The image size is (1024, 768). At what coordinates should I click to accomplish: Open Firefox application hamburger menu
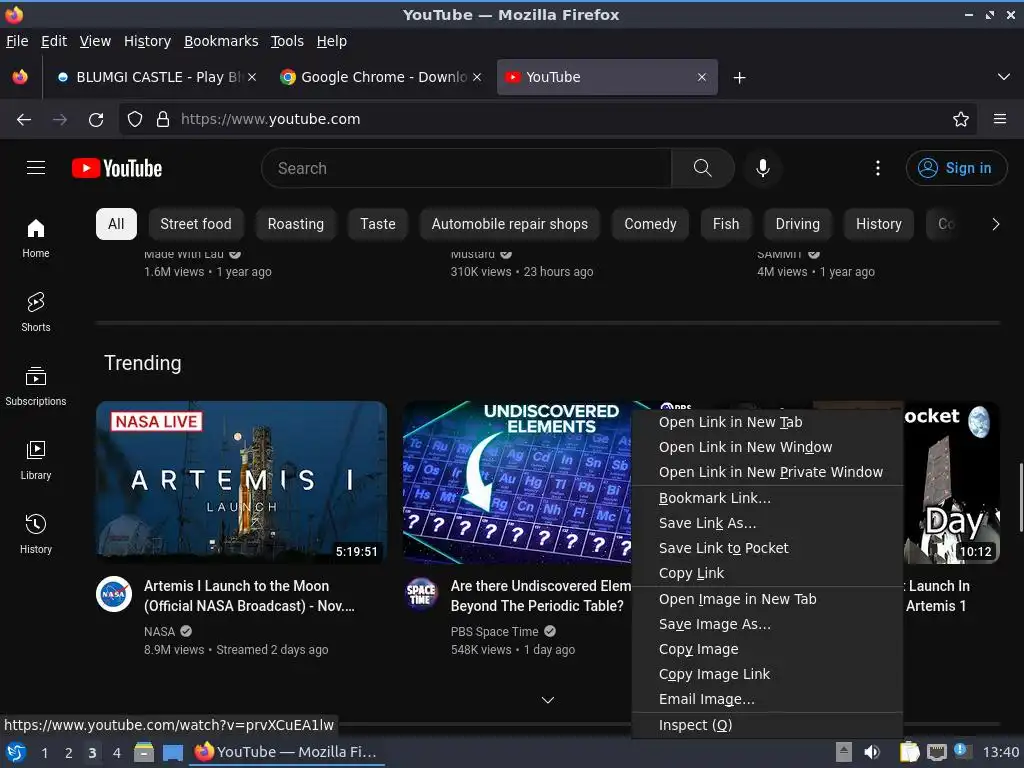point(999,119)
